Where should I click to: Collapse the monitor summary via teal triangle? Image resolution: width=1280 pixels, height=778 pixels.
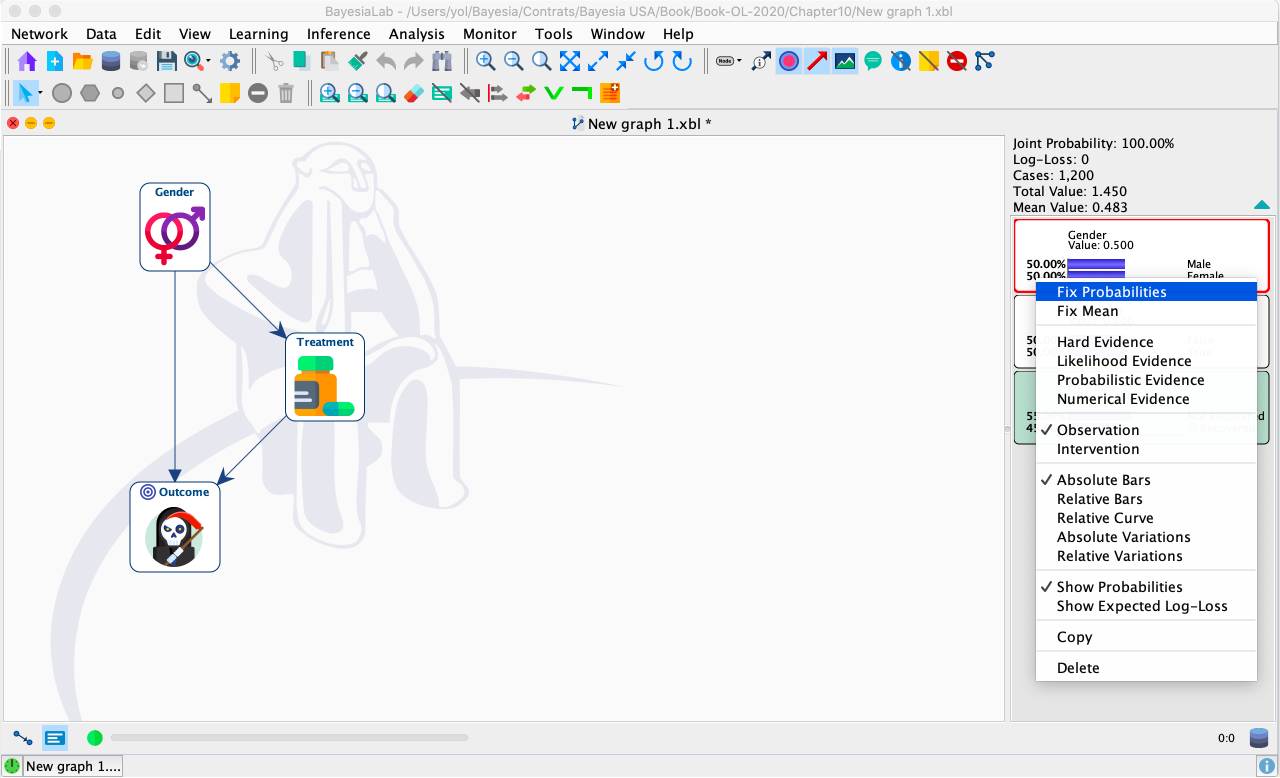pyautogui.click(x=1262, y=205)
